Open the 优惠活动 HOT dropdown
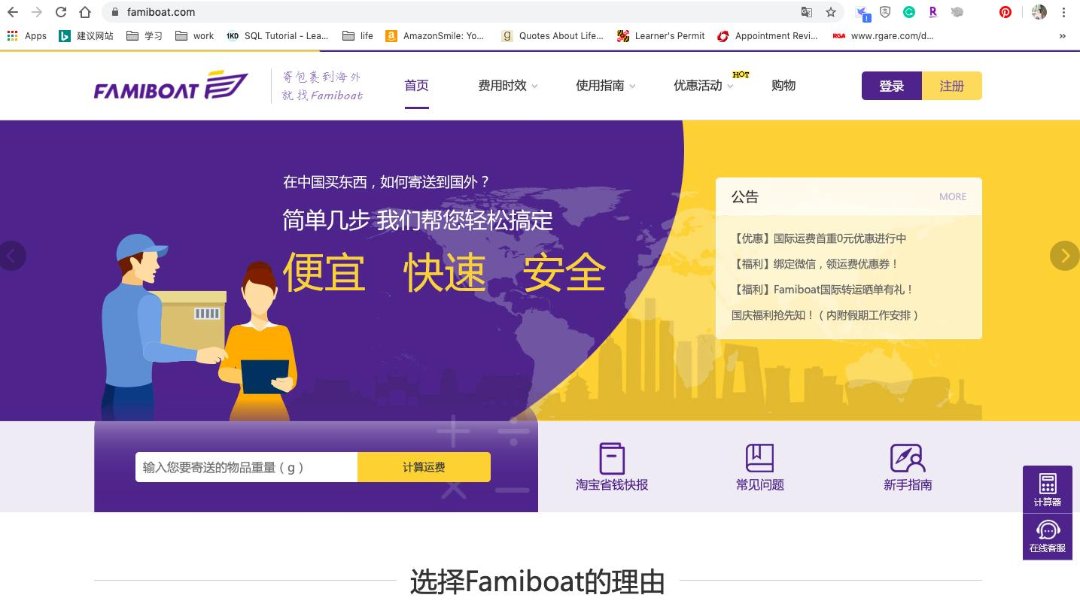 [x=700, y=86]
